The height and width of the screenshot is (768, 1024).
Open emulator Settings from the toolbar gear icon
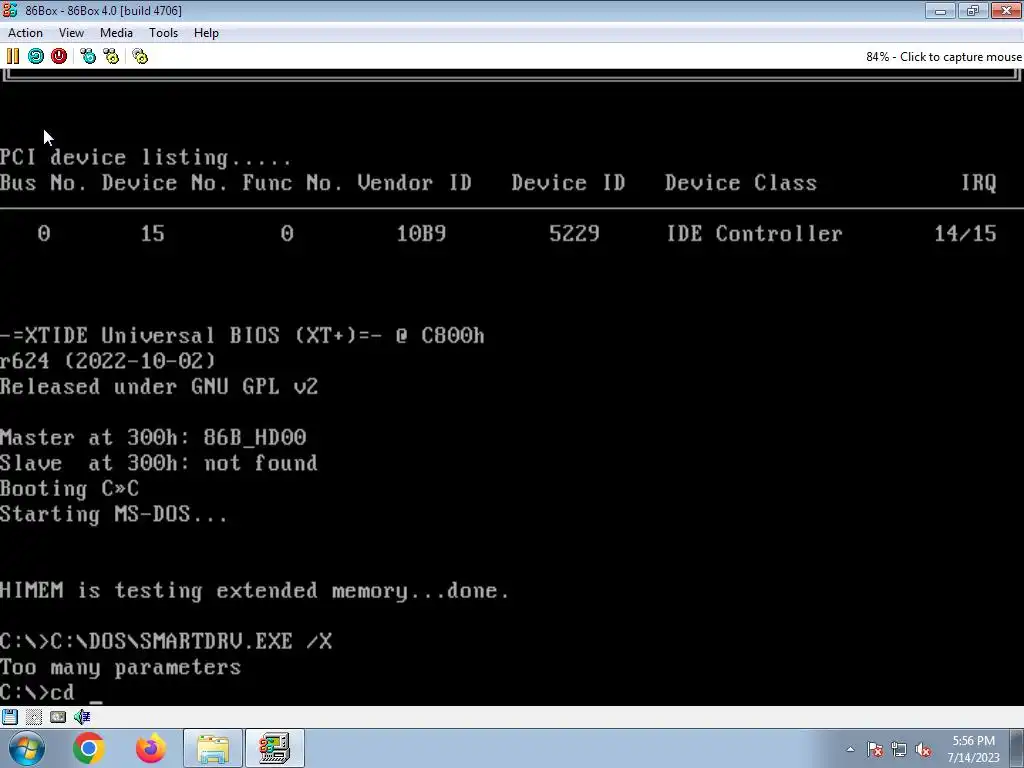click(x=140, y=56)
